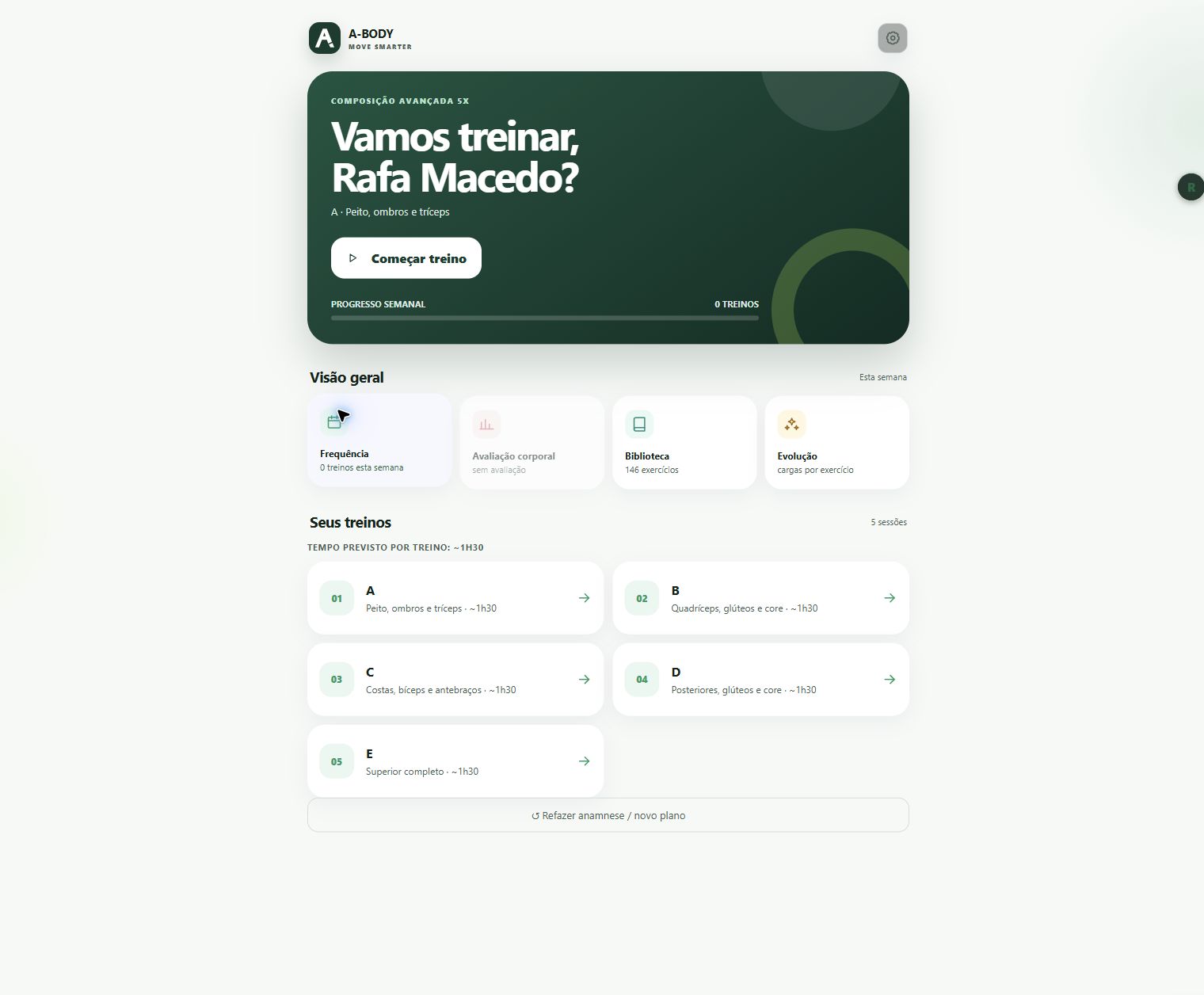The height and width of the screenshot is (995, 1204).
Task: Click the 04 badge of workout D
Action: click(x=642, y=680)
